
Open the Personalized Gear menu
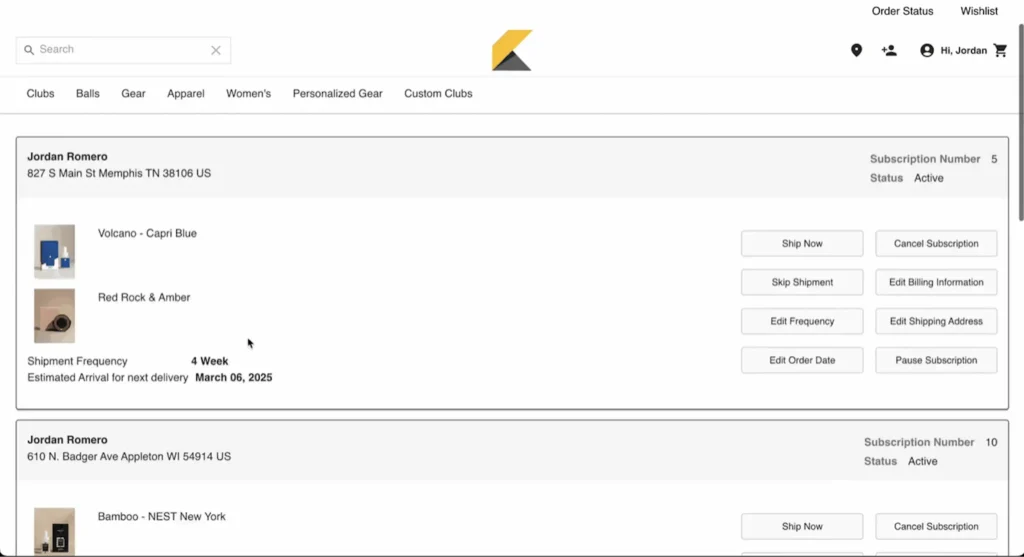(x=338, y=93)
